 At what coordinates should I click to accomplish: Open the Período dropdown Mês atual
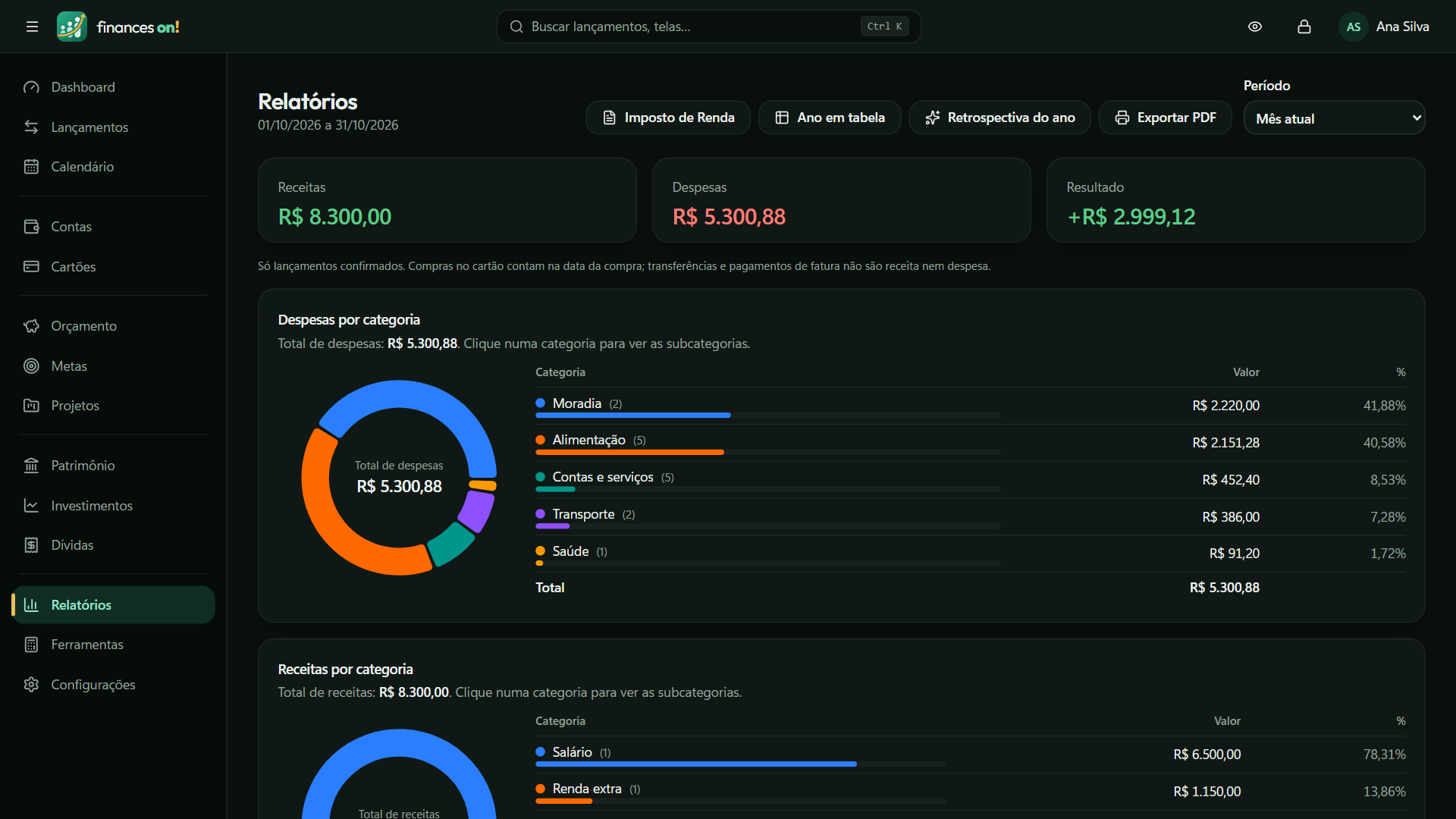tap(1334, 118)
